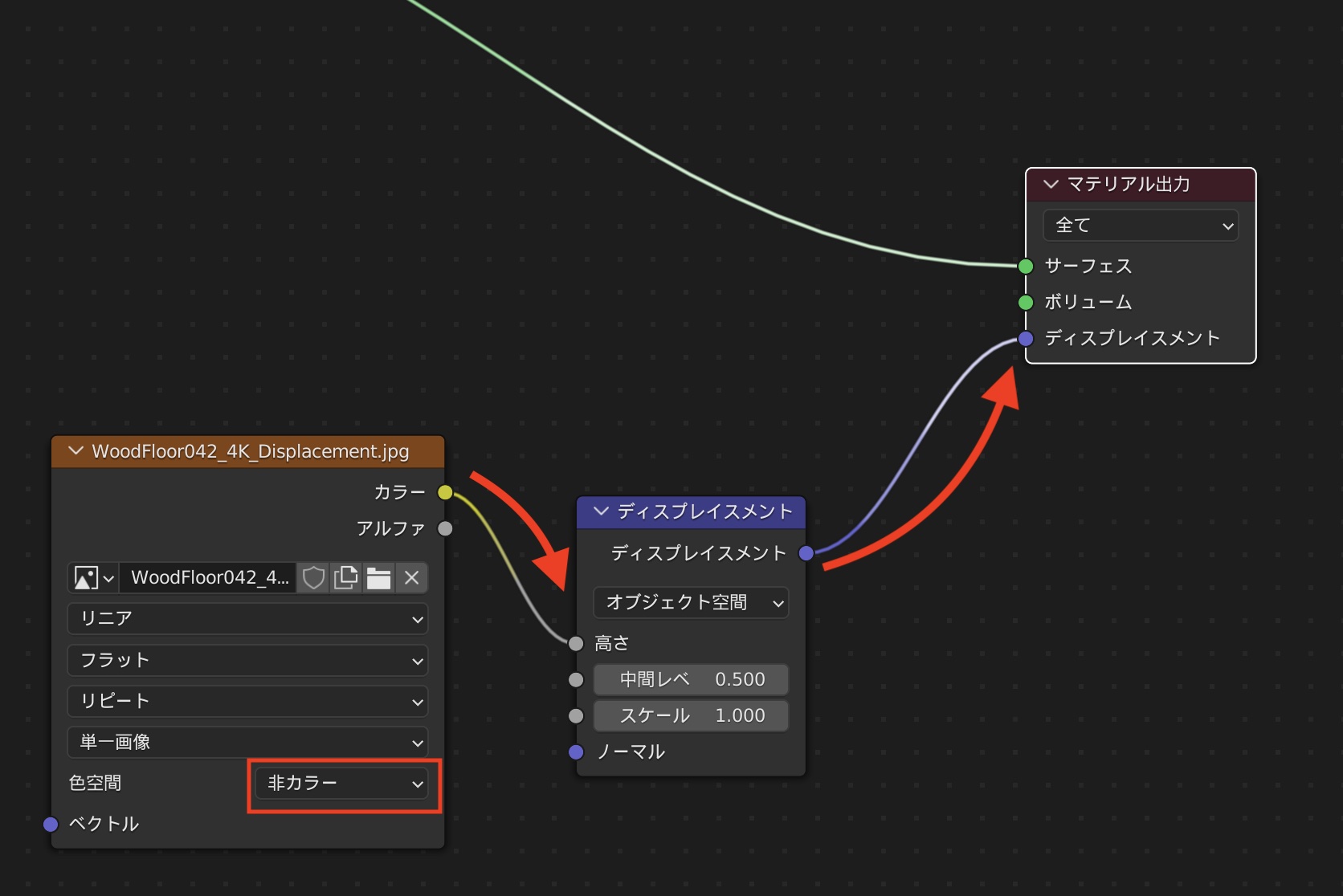Click the gray アルファ output socket
This screenshot has height=896, width=1343.
point(445,528)
